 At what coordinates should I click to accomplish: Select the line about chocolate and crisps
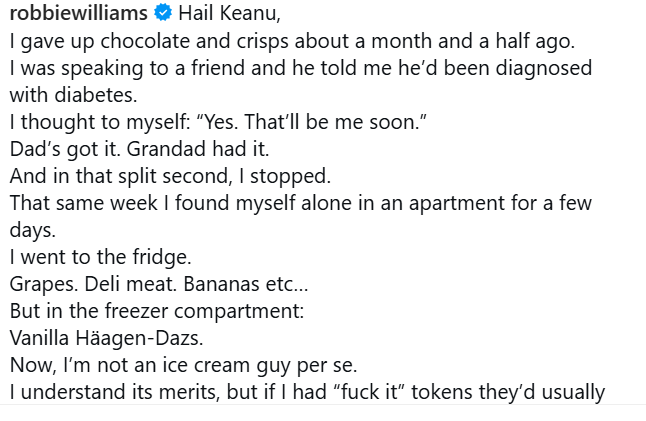[x=292, y=41]
